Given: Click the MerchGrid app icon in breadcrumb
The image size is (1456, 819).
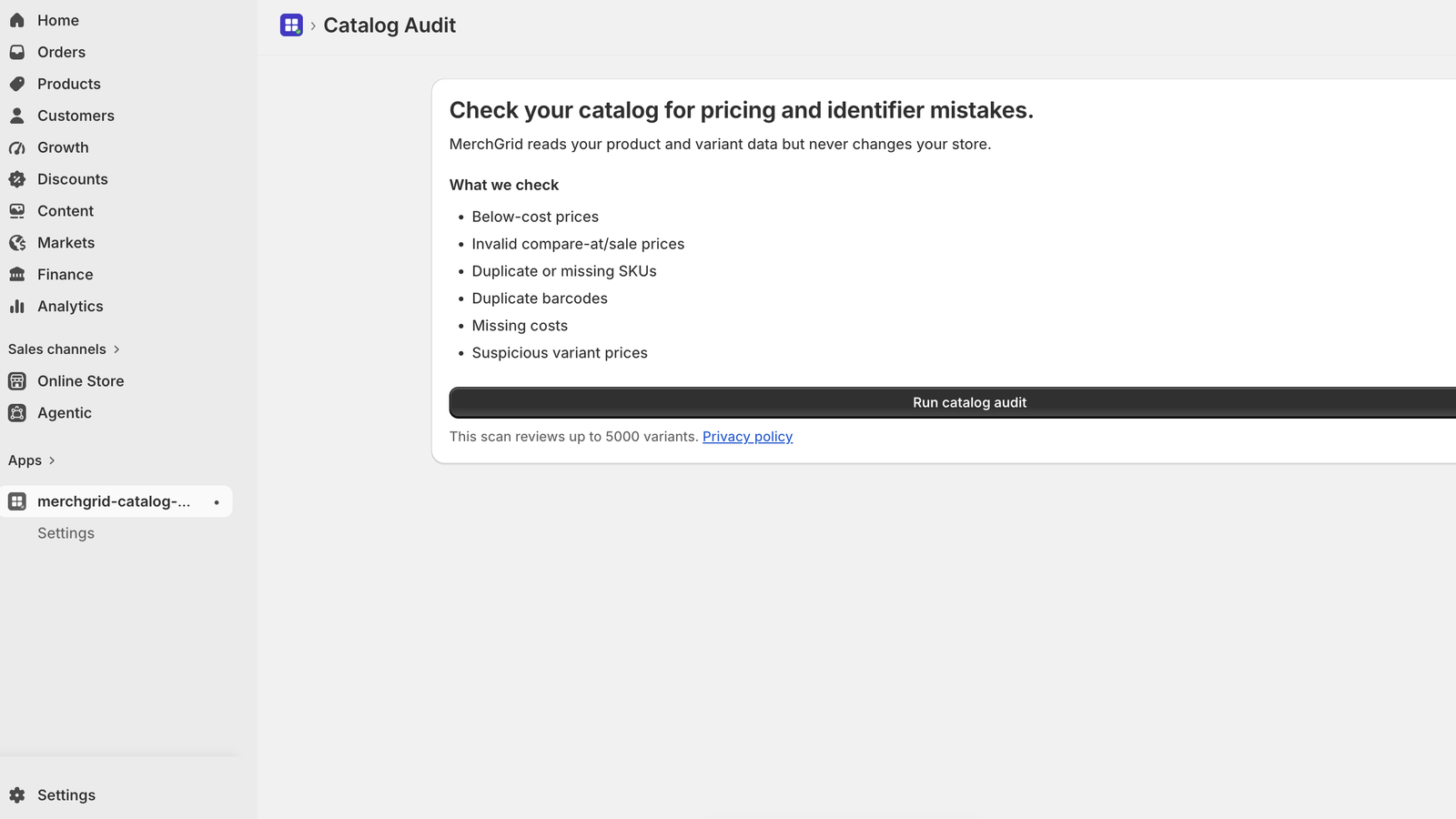Looking at the screenshot, I should tap(291, 25).
